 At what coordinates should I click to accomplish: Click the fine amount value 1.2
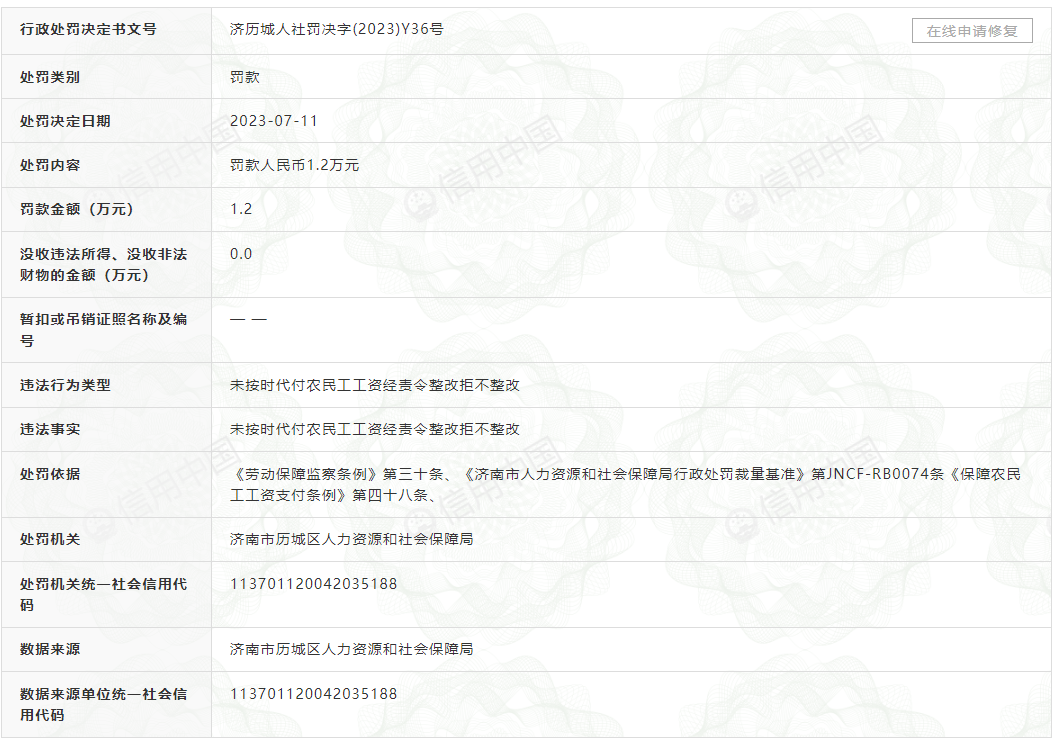241,209
